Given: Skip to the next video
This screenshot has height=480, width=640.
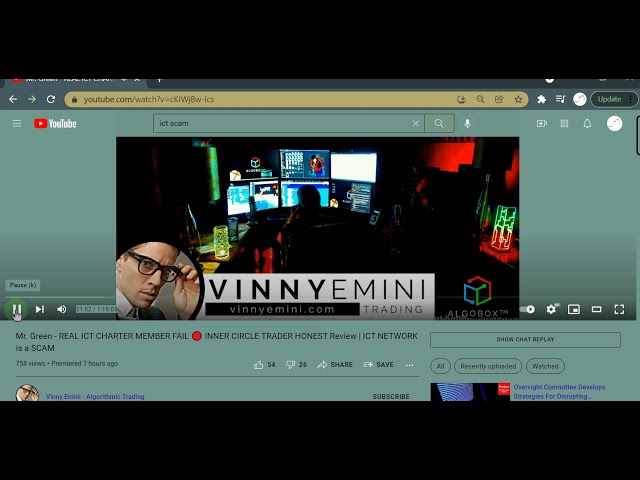Looking at the screenshot, I should (40, 309).
